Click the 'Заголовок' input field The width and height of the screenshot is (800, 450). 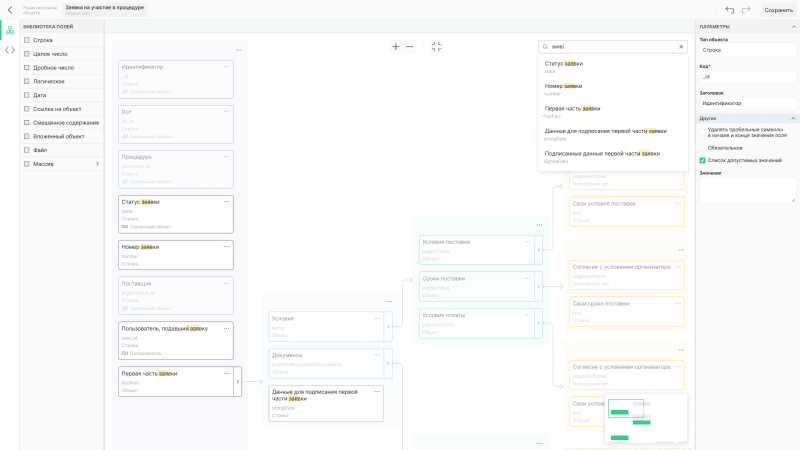click(747, 103)
